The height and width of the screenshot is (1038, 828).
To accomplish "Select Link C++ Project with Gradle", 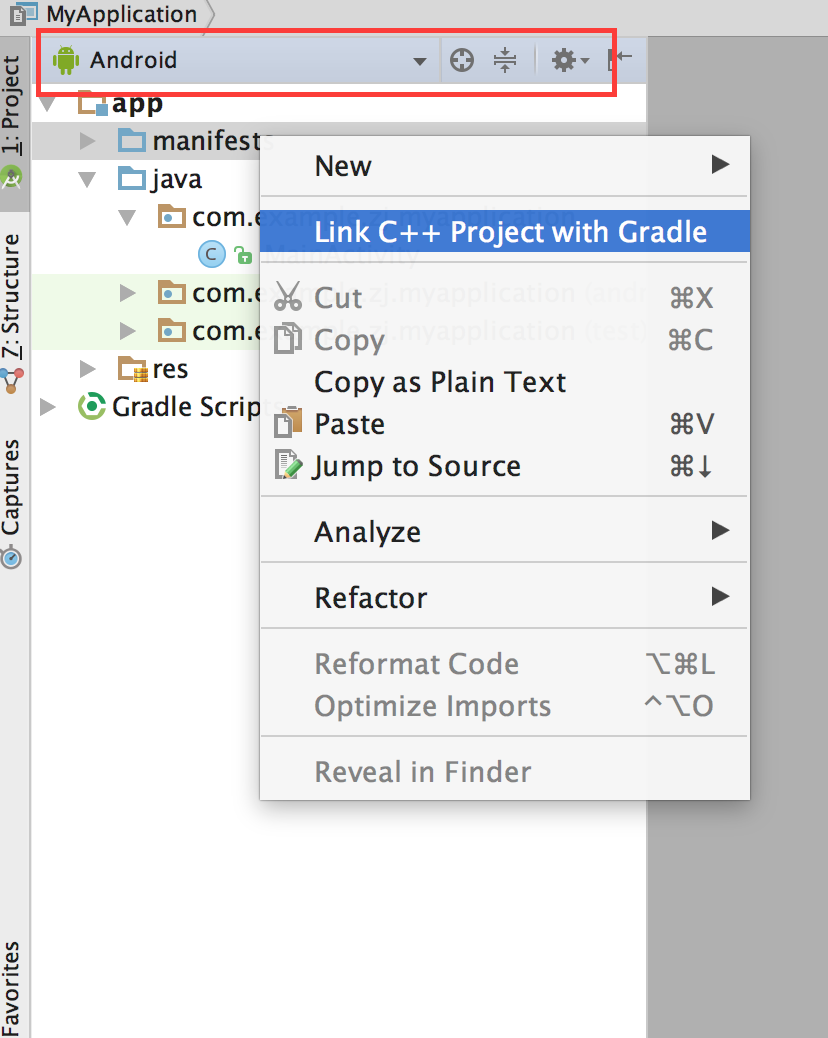I will [x=504, y=232].
